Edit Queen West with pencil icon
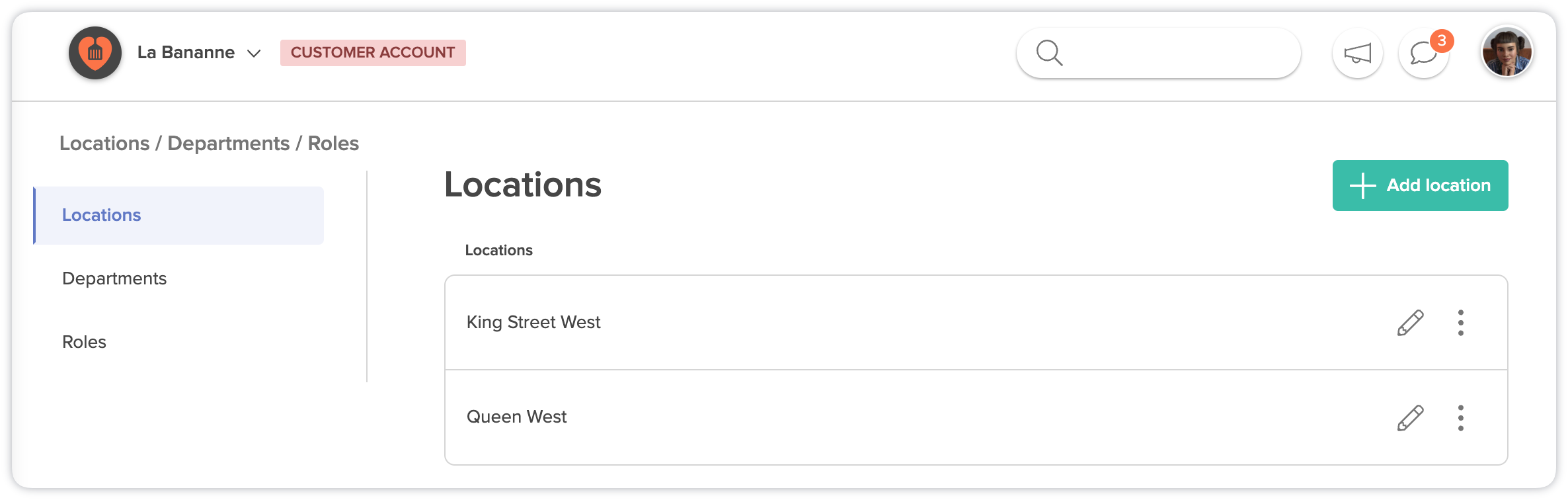1568x500 pixels. click(1410, 418)
